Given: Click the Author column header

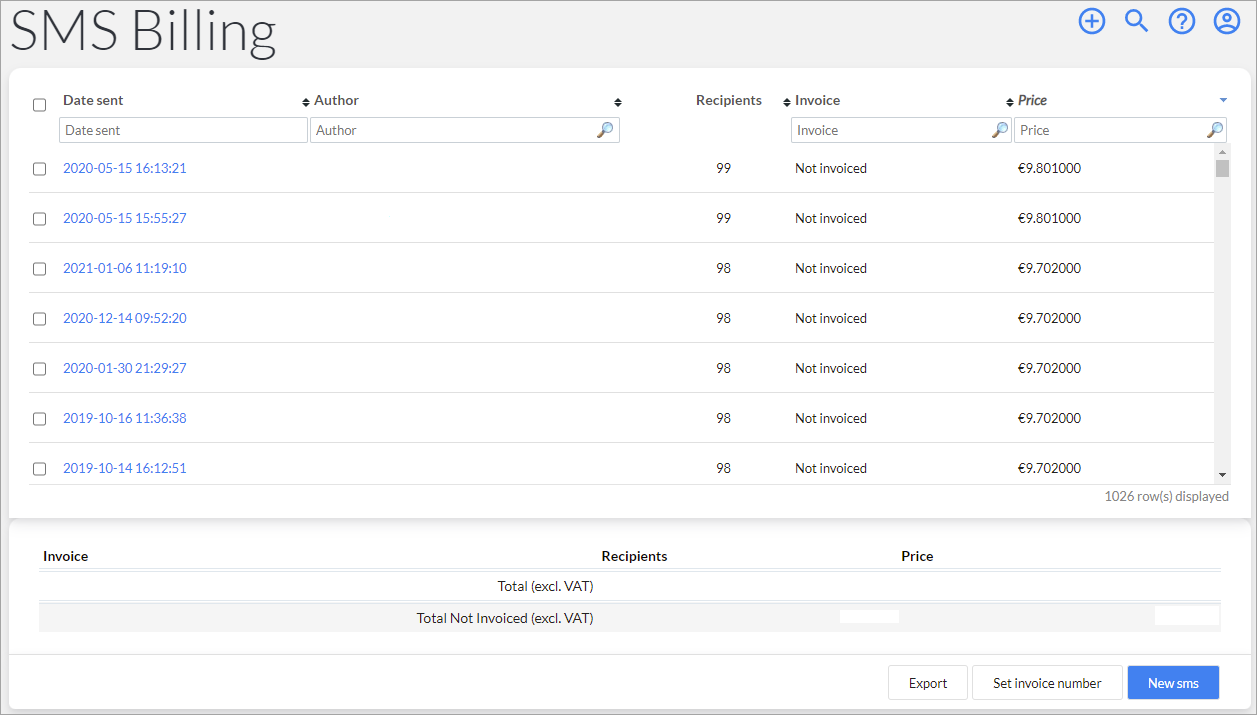Looking at the screenshot, I should coord(336,100).
